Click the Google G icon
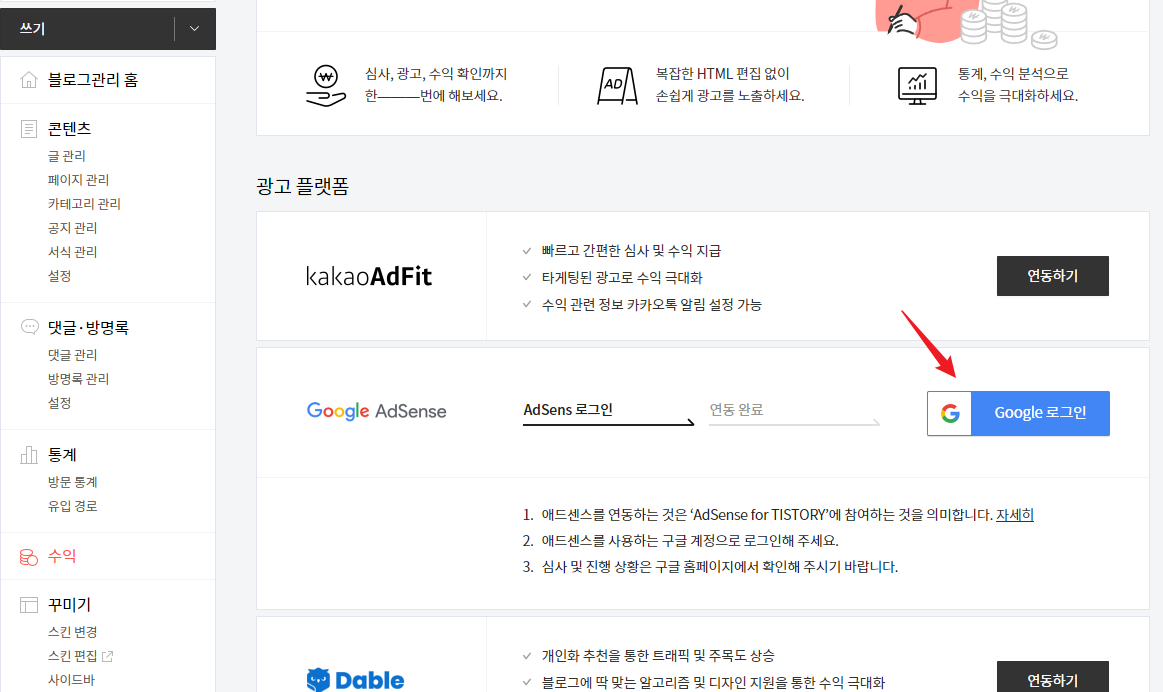This screenshot has width=1163, height=692. (950, 413)
